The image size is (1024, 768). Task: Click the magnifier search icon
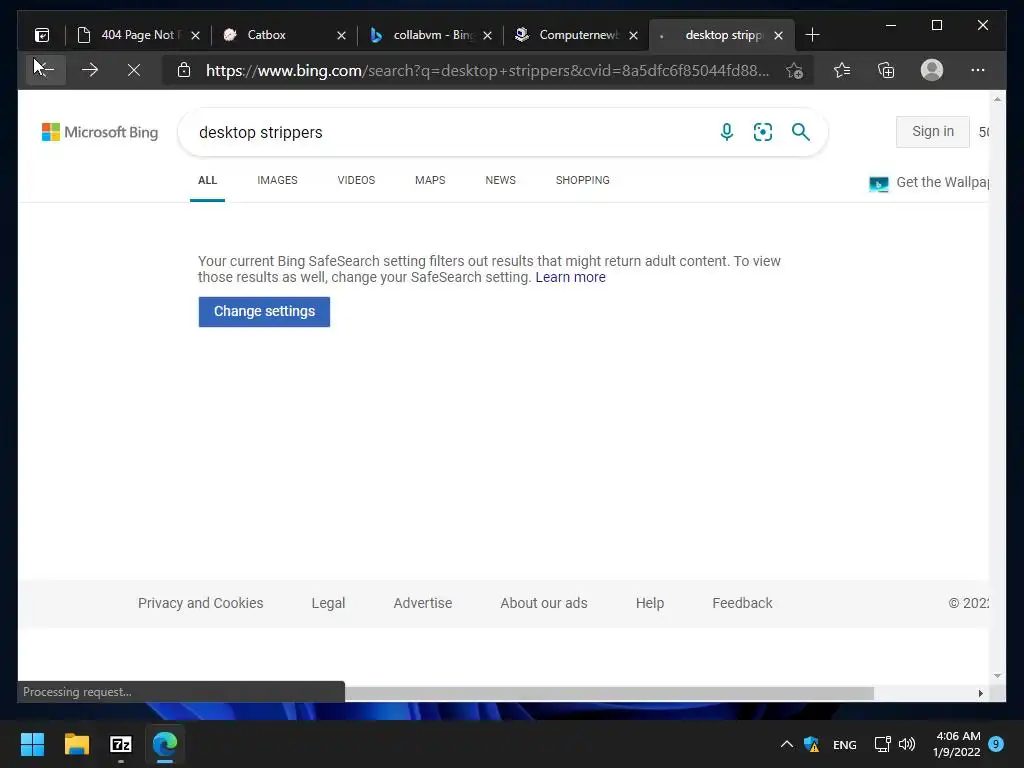801,132
